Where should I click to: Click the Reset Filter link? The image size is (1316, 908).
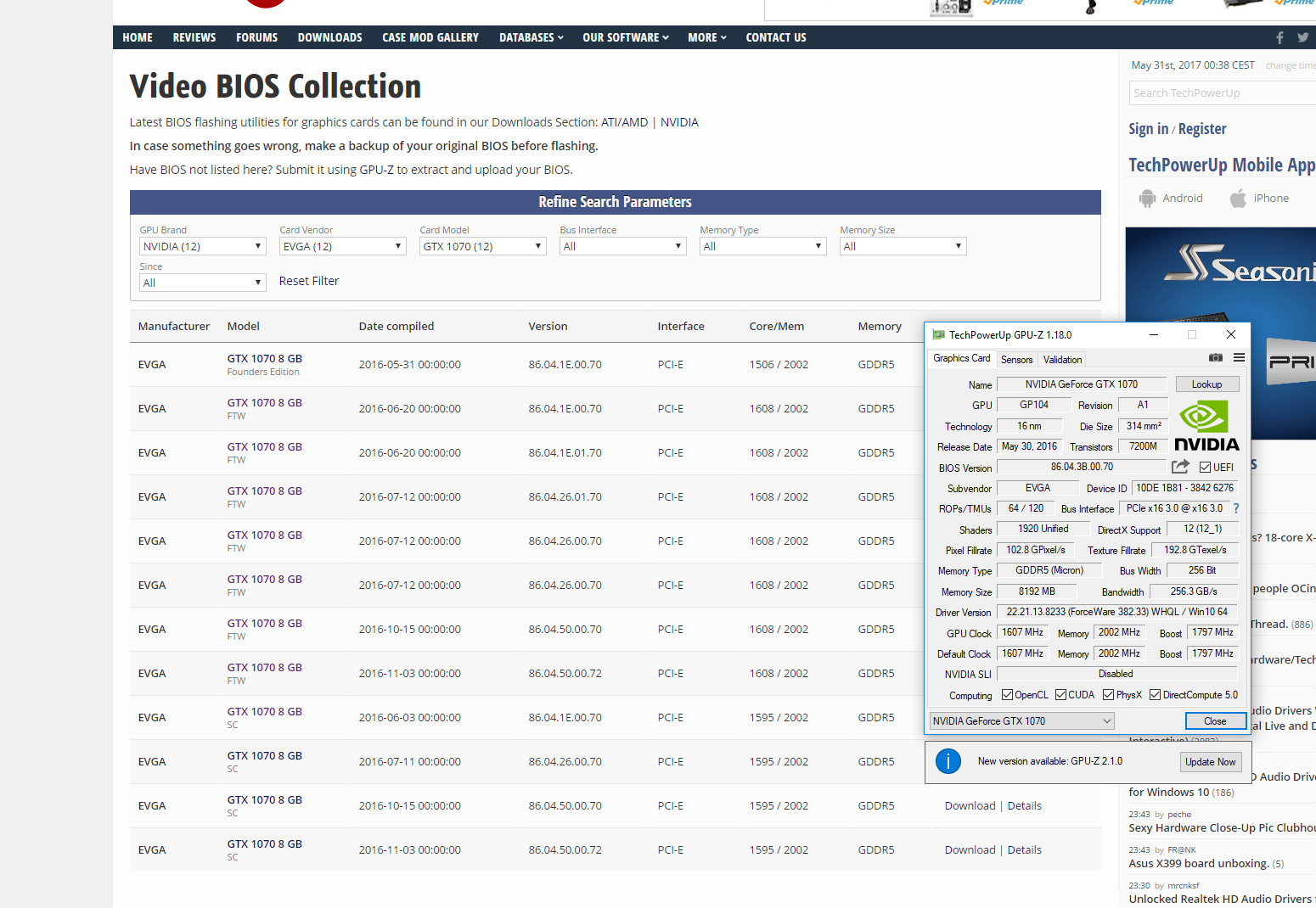coord(309,281)
